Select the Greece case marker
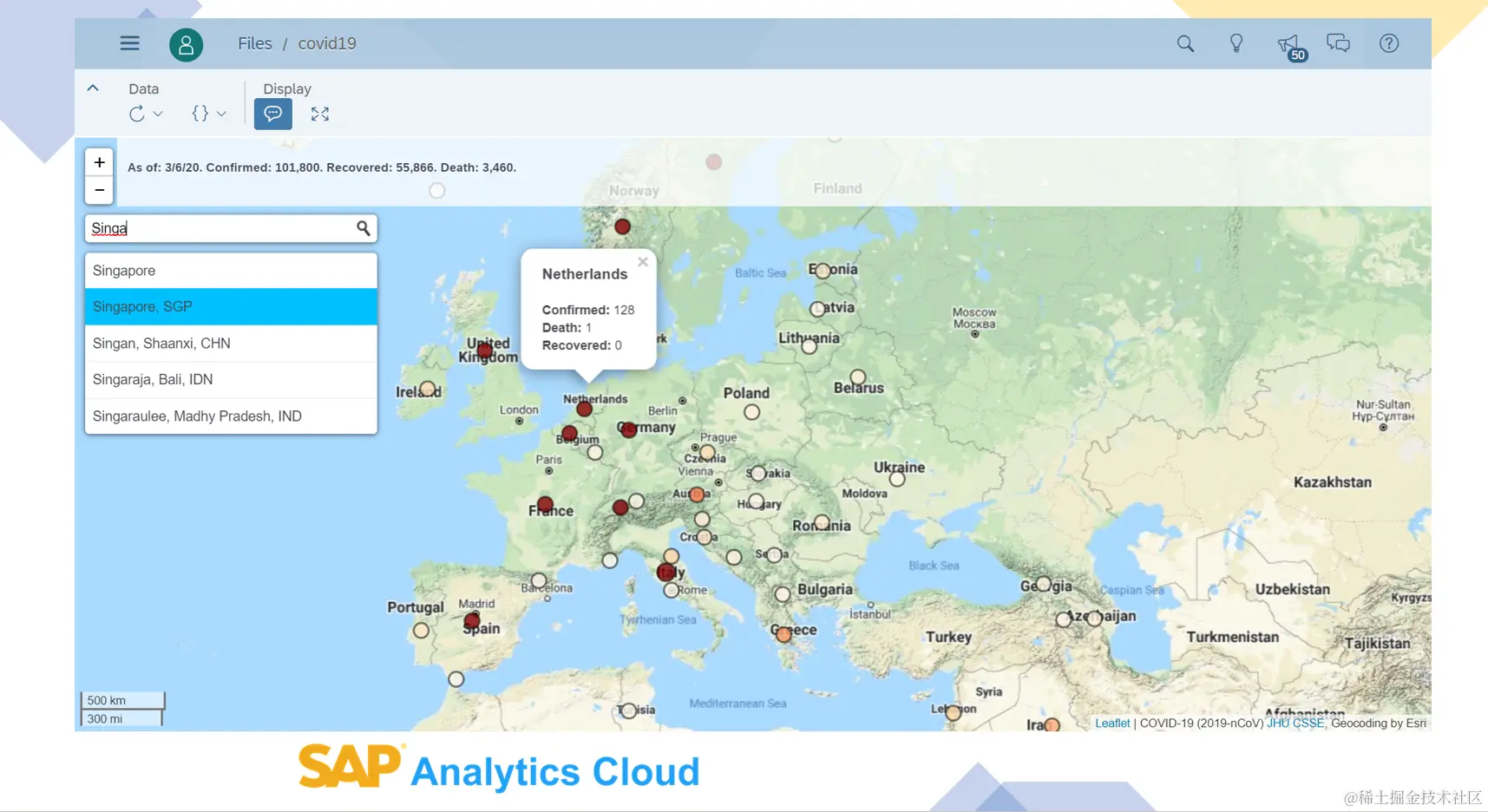Screen dimensions: 1488x812 pos(783,634)
